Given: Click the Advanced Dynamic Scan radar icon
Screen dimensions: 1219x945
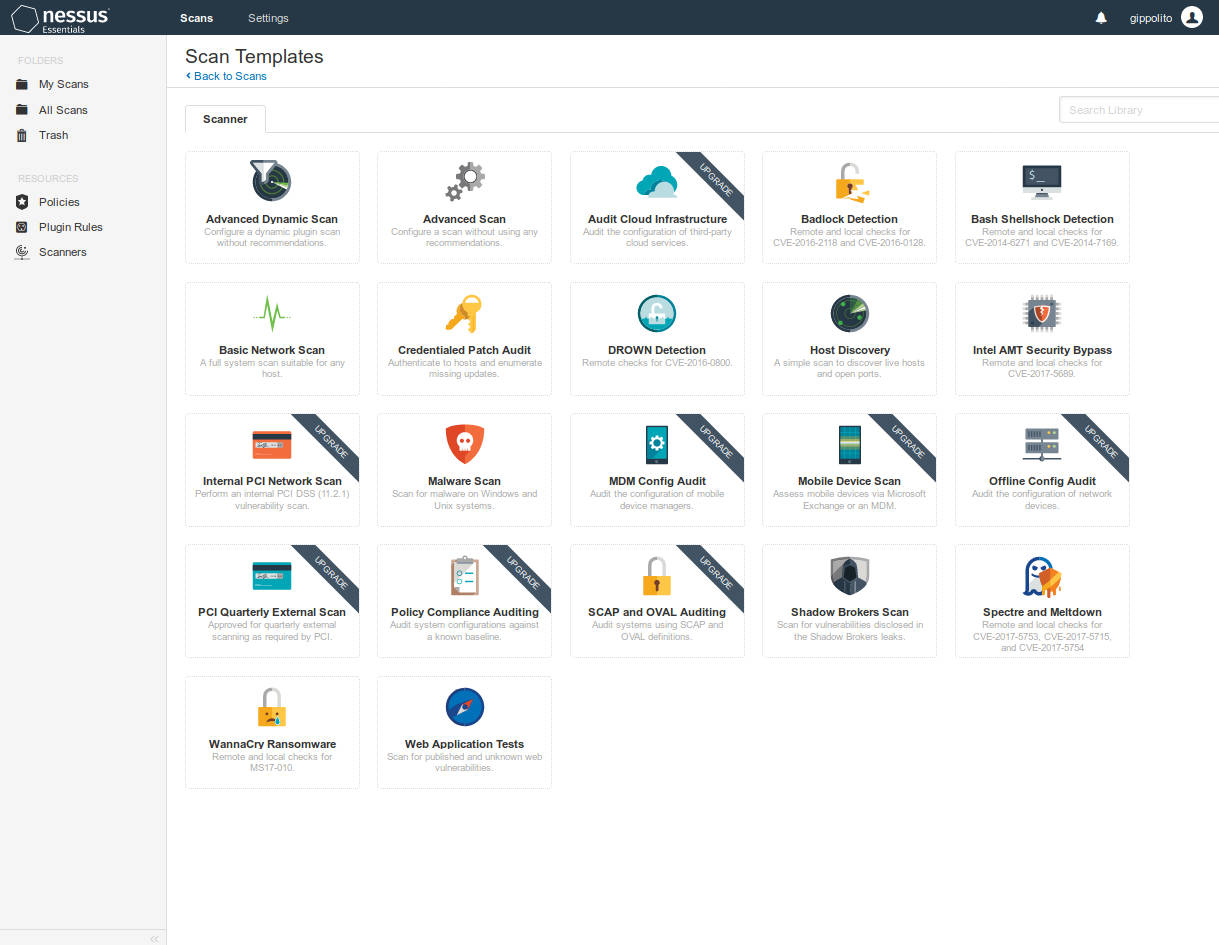Looking at the screenshot, I should coord(271,181).
